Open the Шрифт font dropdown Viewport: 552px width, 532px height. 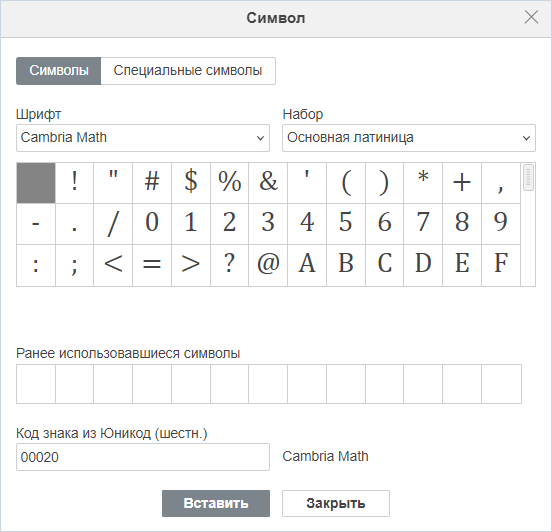click(x=143, y=138)
